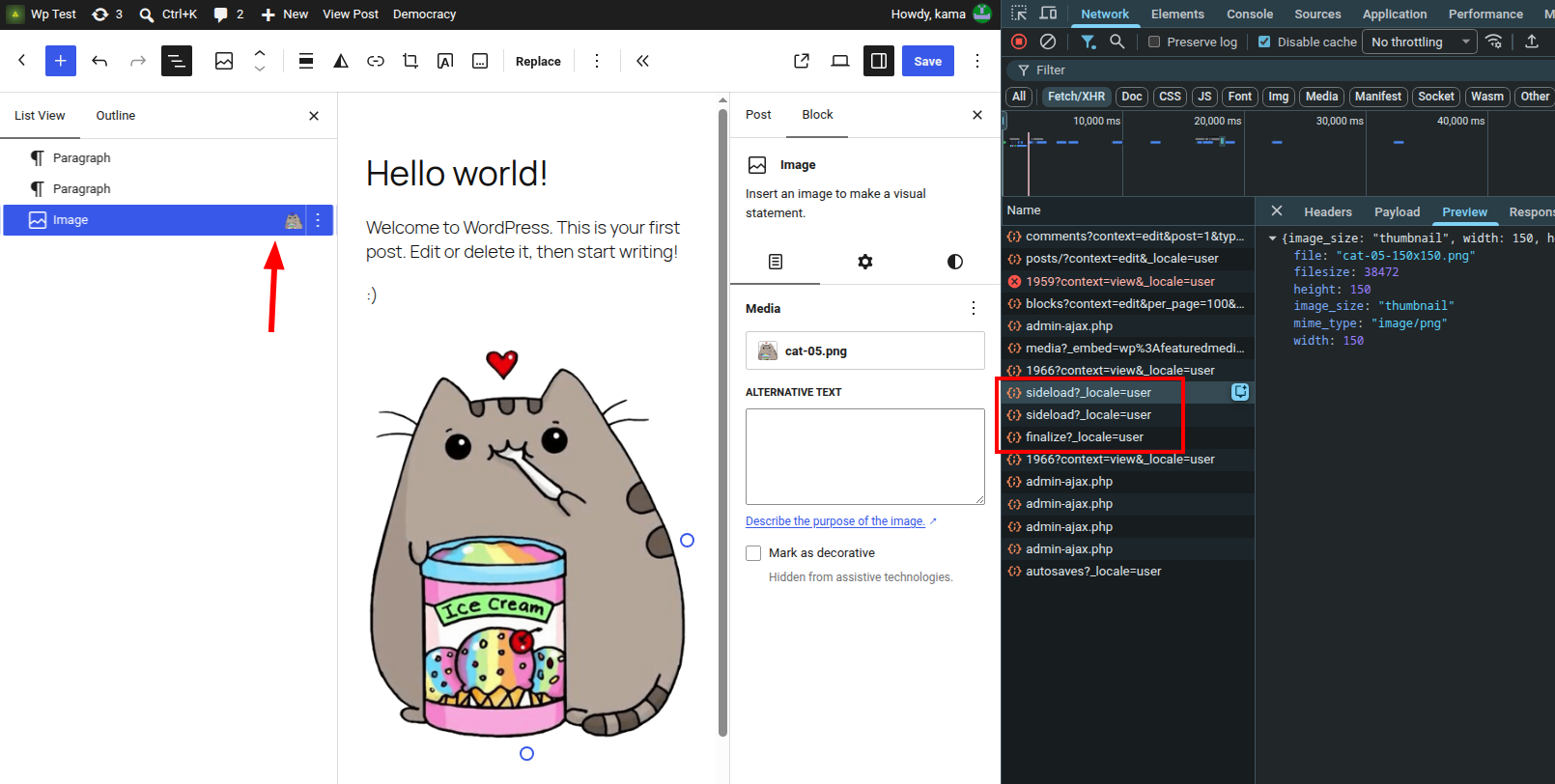Enable the Preserve log checkbox
The height and width of the screenshot is (784, 1555).
(1154, 42)
